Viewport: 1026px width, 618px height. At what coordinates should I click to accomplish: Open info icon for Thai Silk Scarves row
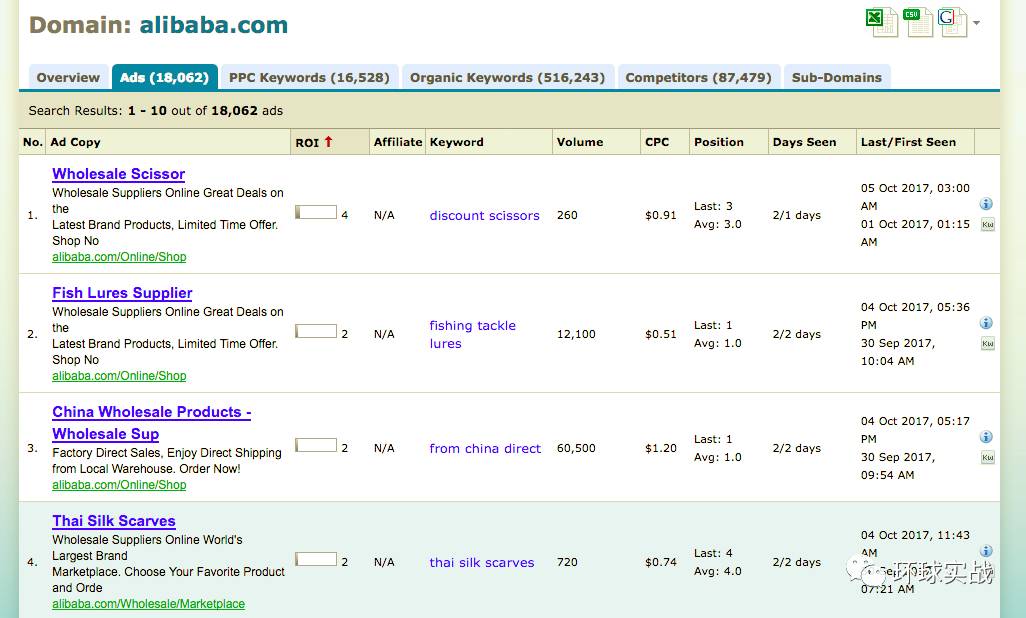click(x=986, y=551)
